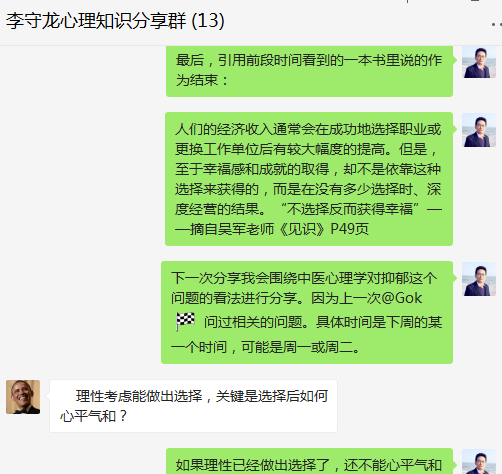Click the text 心平气和？ in white bubble
502x474 pixels.
[x=94, y=416]
